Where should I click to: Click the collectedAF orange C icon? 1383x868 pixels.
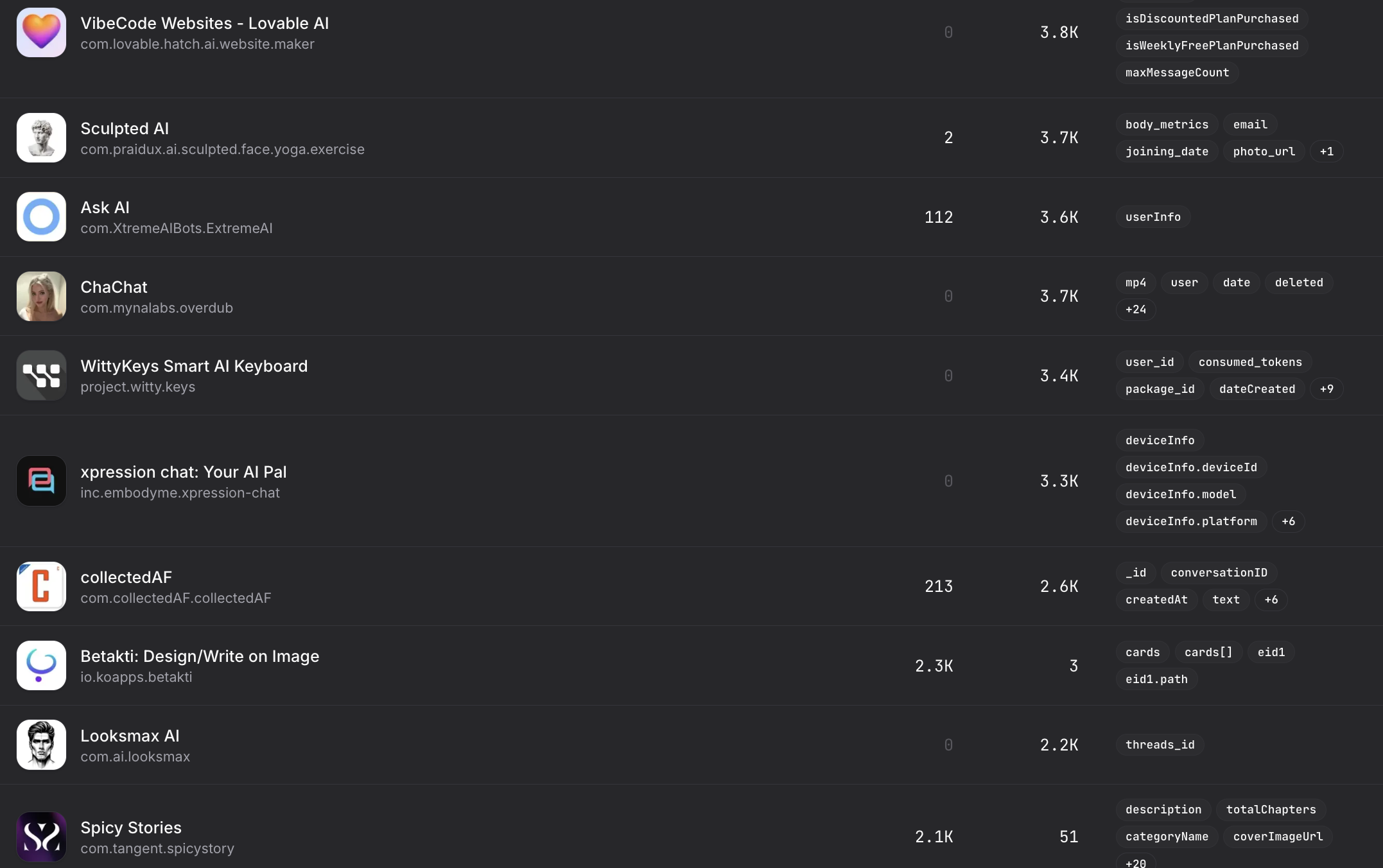coord(41,586)
